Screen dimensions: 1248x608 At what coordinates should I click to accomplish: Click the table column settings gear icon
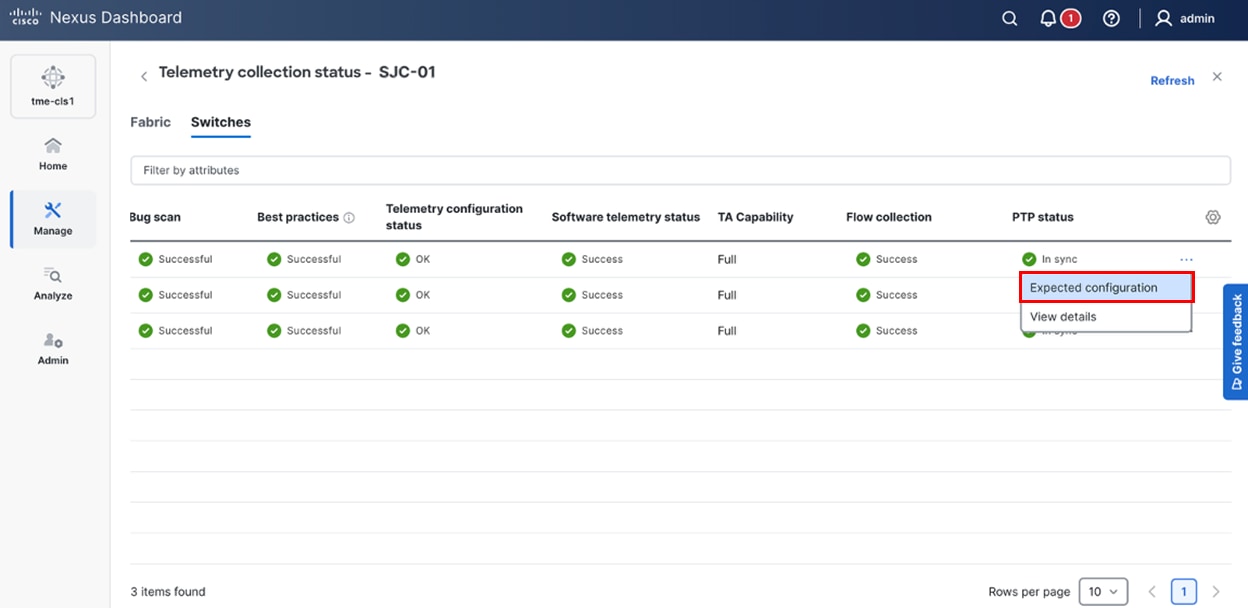1213,217
